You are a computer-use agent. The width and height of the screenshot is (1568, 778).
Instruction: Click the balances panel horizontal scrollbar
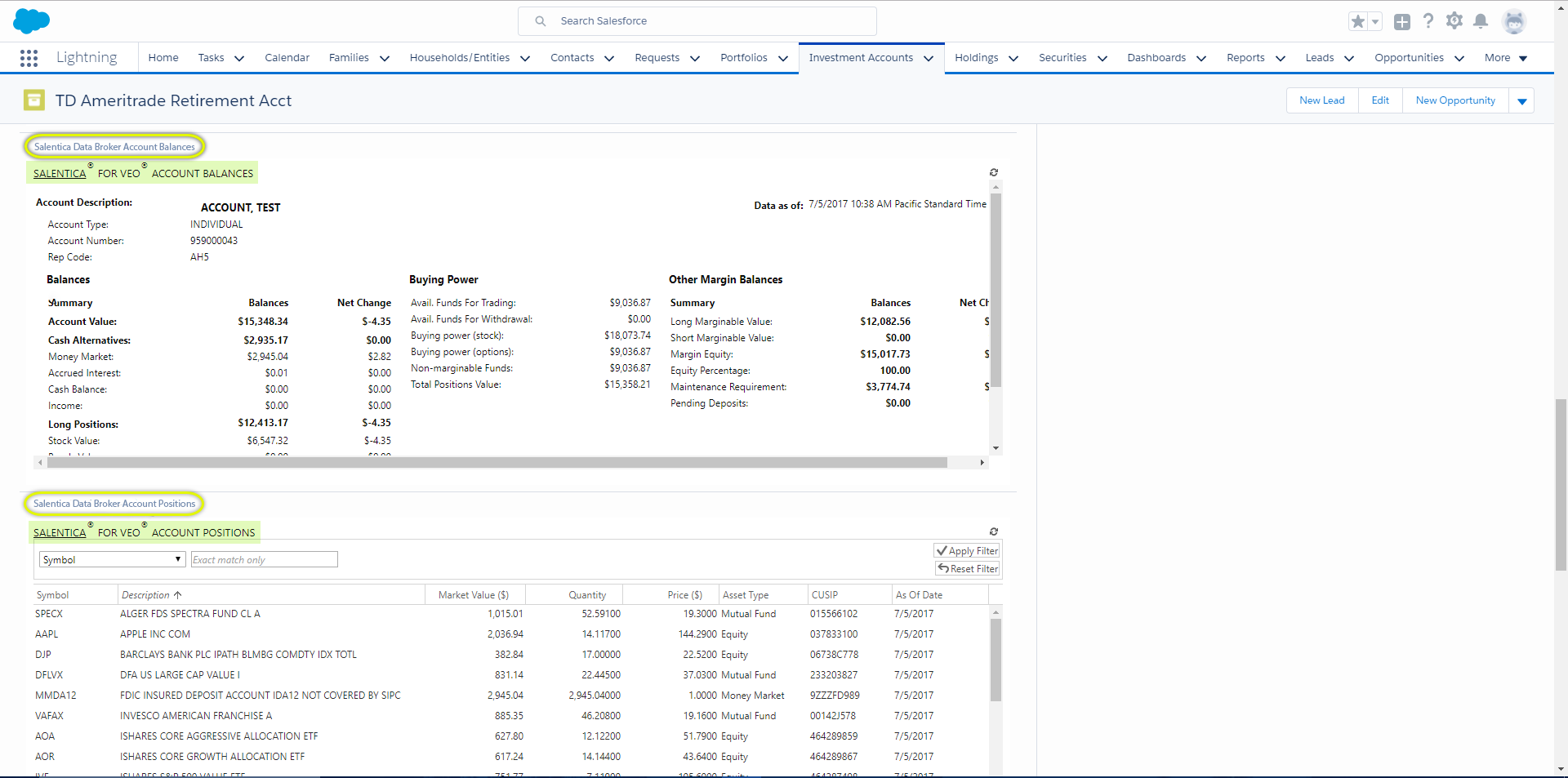click(497, 463)
